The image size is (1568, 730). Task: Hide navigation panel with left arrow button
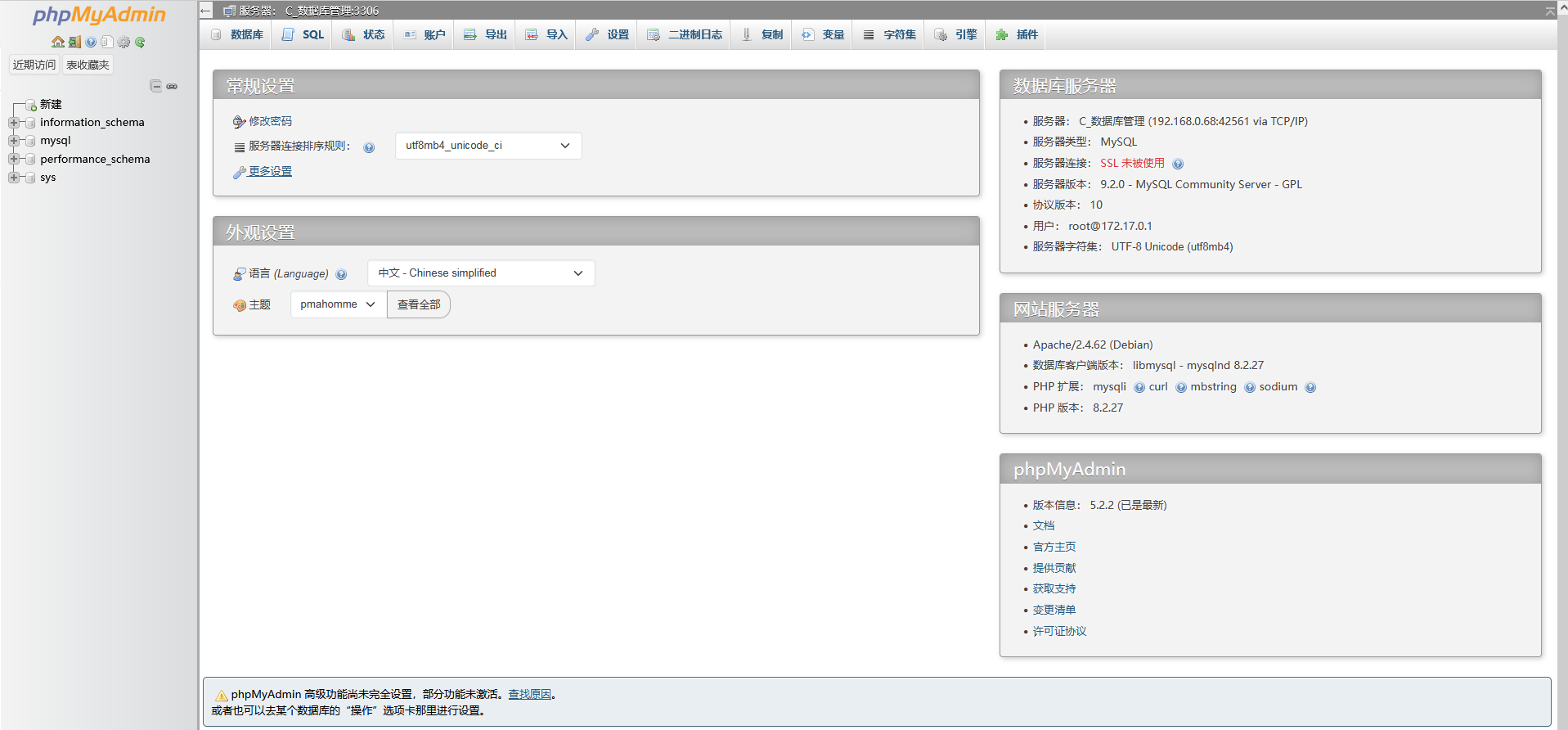(206, 11)
